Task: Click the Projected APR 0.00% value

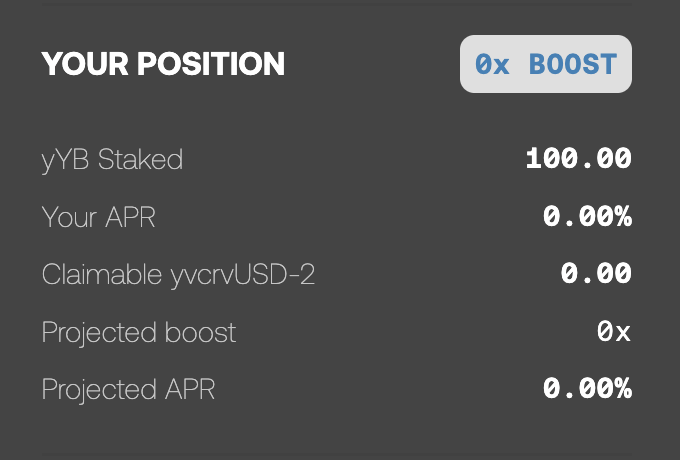Action: tap(587, 389)
